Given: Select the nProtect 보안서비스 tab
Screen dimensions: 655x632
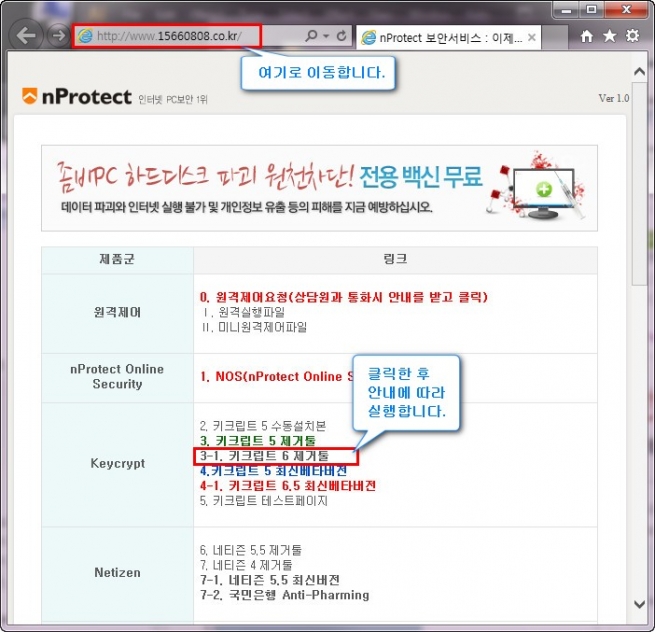Looking at the screenshot, I should 440,37.
